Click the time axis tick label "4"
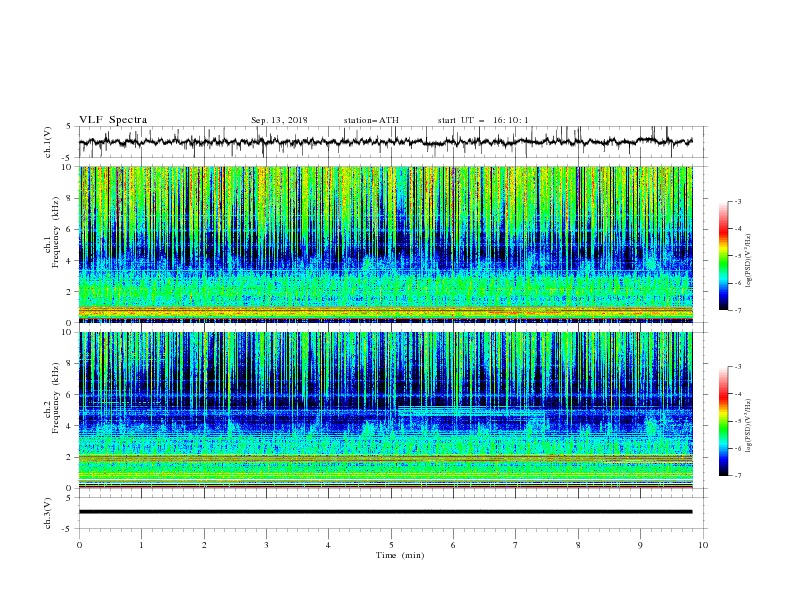Viewport: 792px width, 612px height. tap(328, 545)
